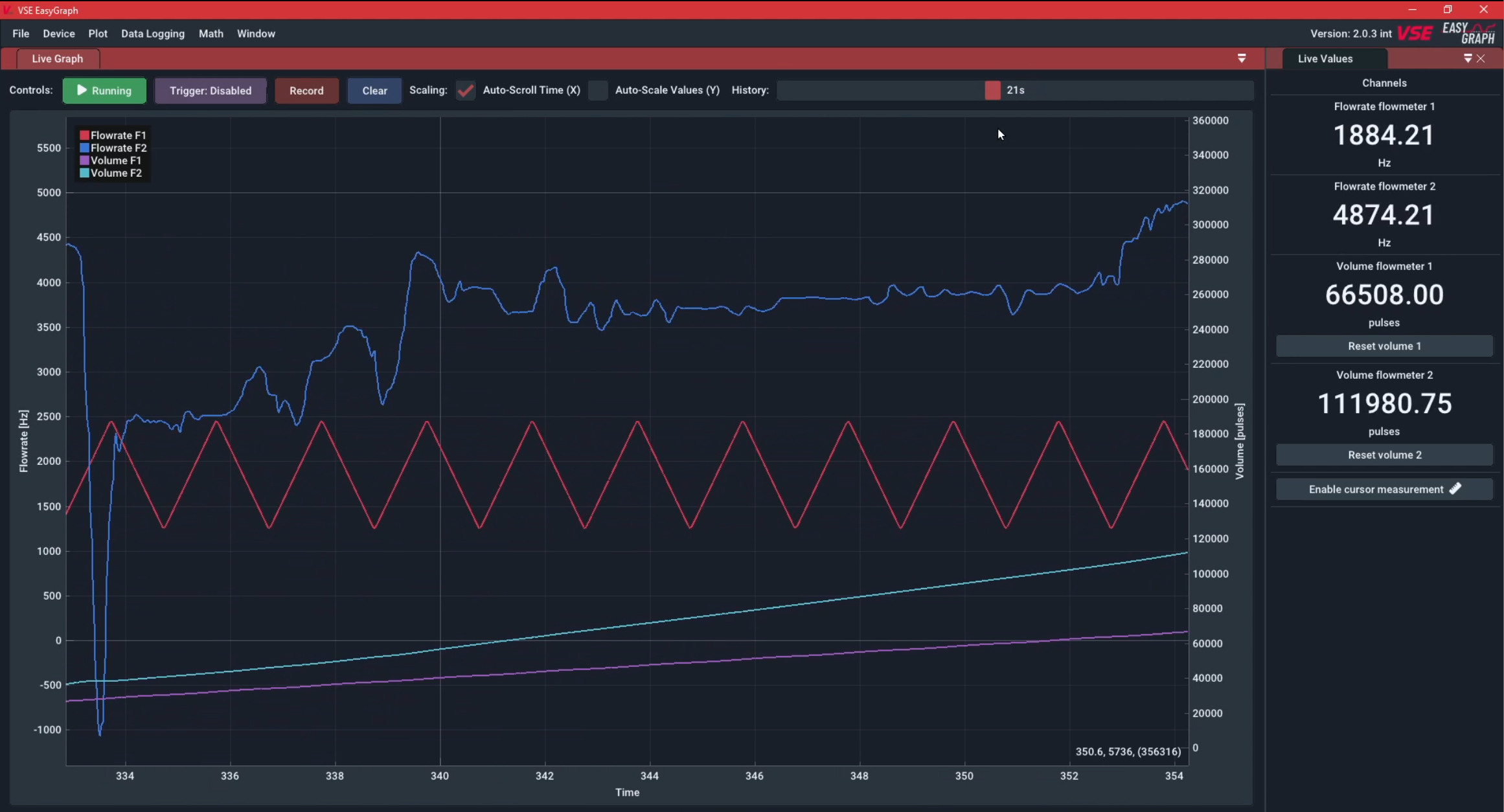Reset volume 2 counter
Viewport: 1504px width, 812px height.
pos(1384,455)
